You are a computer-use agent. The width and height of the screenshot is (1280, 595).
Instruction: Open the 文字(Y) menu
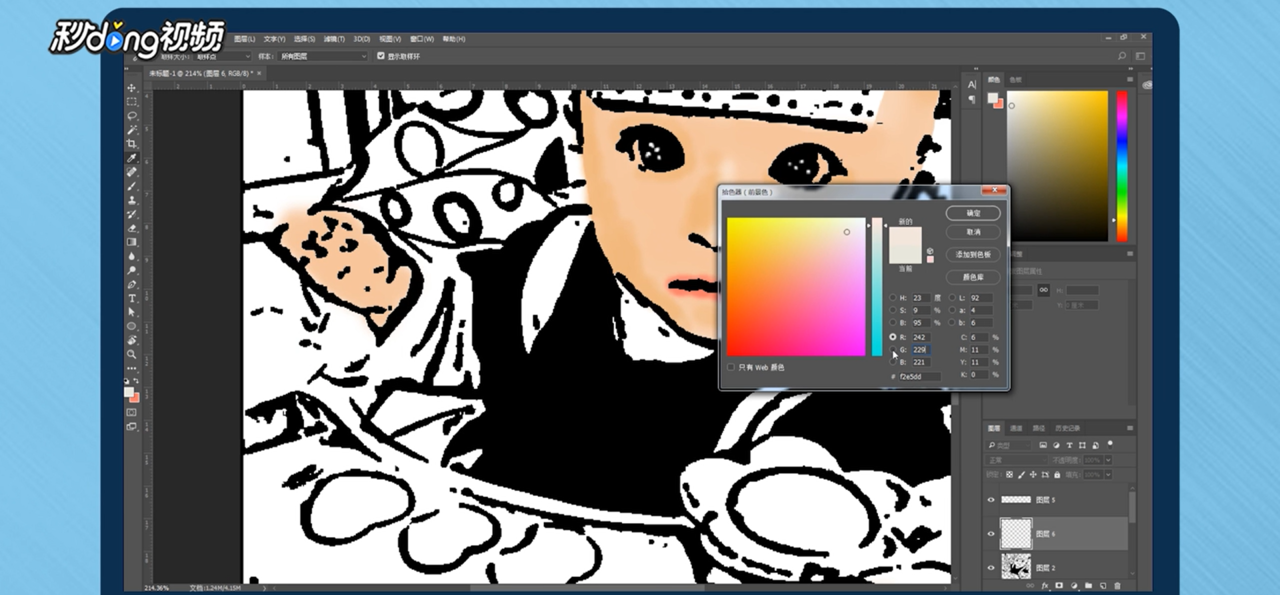(x=274, y=39)
